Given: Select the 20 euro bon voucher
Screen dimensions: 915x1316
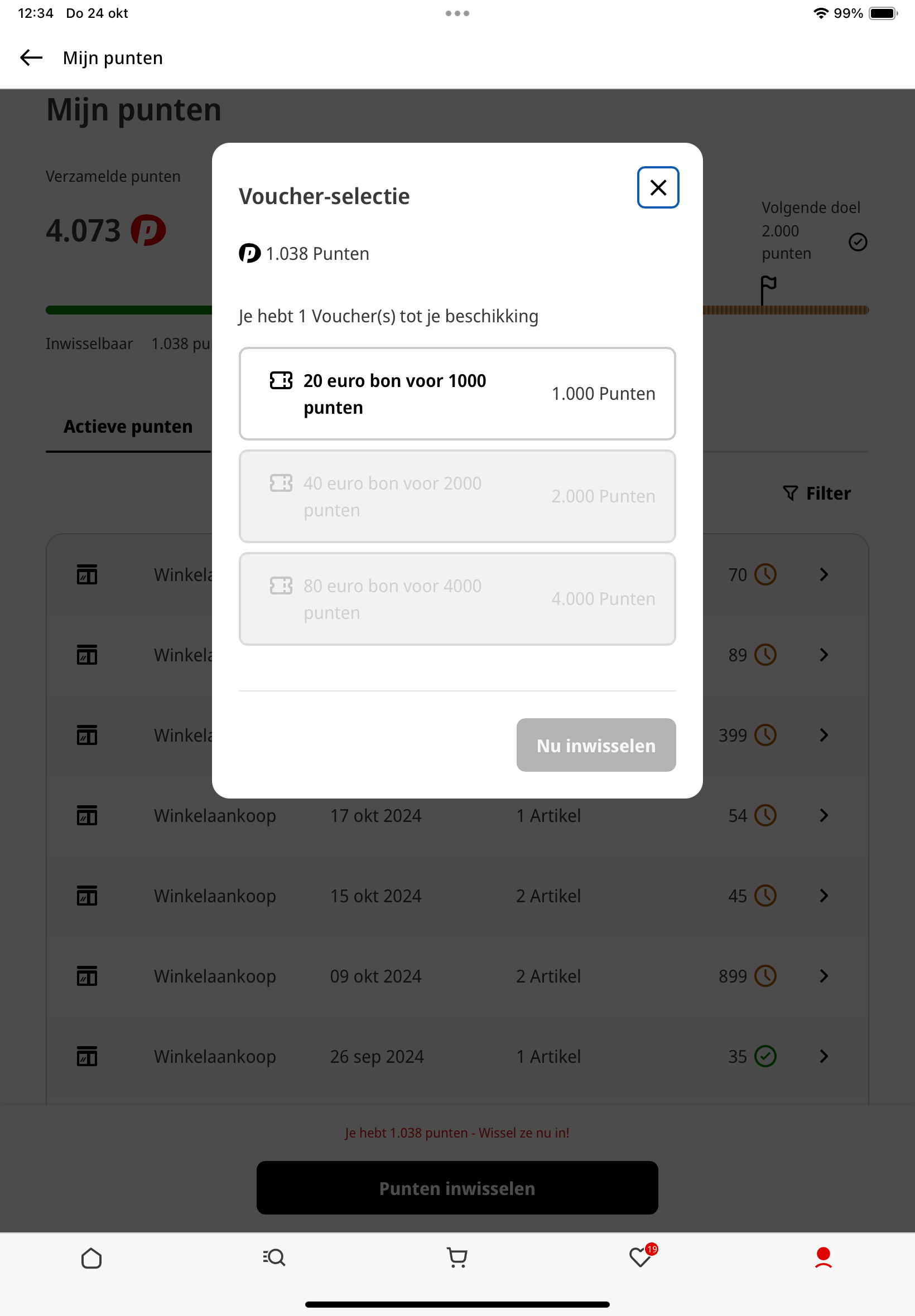Looking at the screenshot, I should pos(457,394).
